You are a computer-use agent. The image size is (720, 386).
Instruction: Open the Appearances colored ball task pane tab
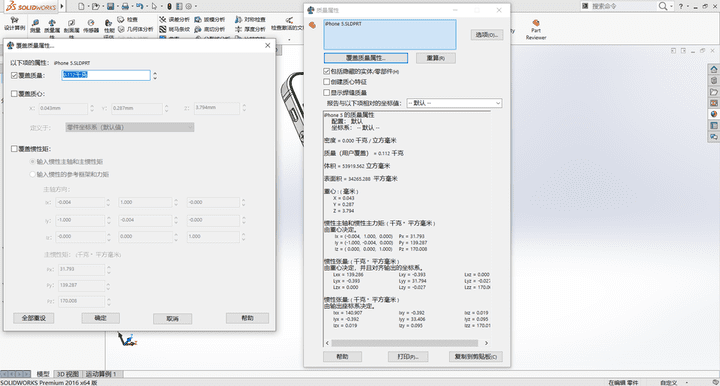click(714, 114)
